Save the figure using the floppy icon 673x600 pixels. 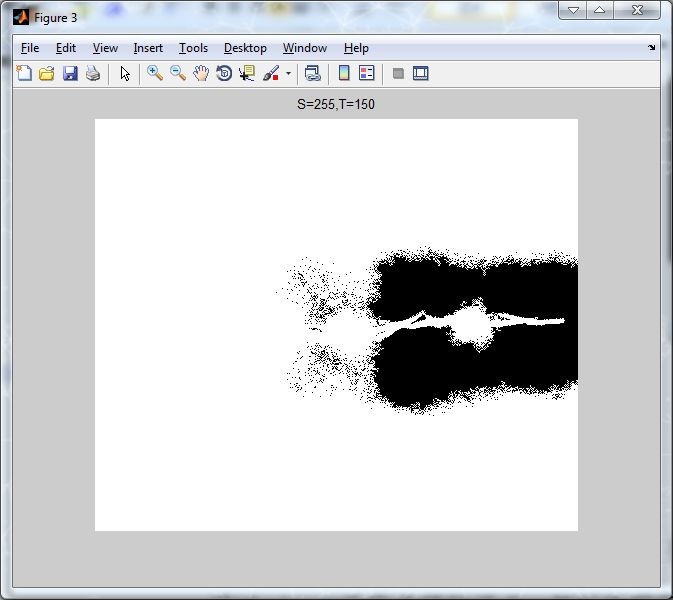(x=70, y=73)
